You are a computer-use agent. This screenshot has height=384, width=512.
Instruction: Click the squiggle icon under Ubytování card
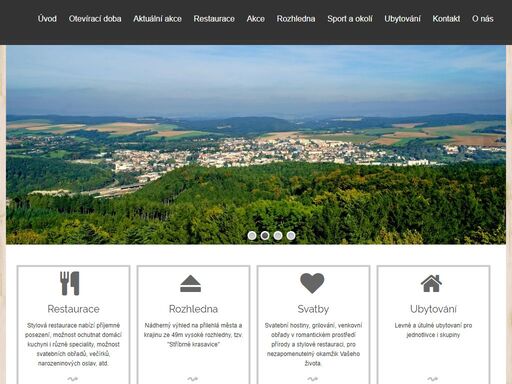coord(432,379)
